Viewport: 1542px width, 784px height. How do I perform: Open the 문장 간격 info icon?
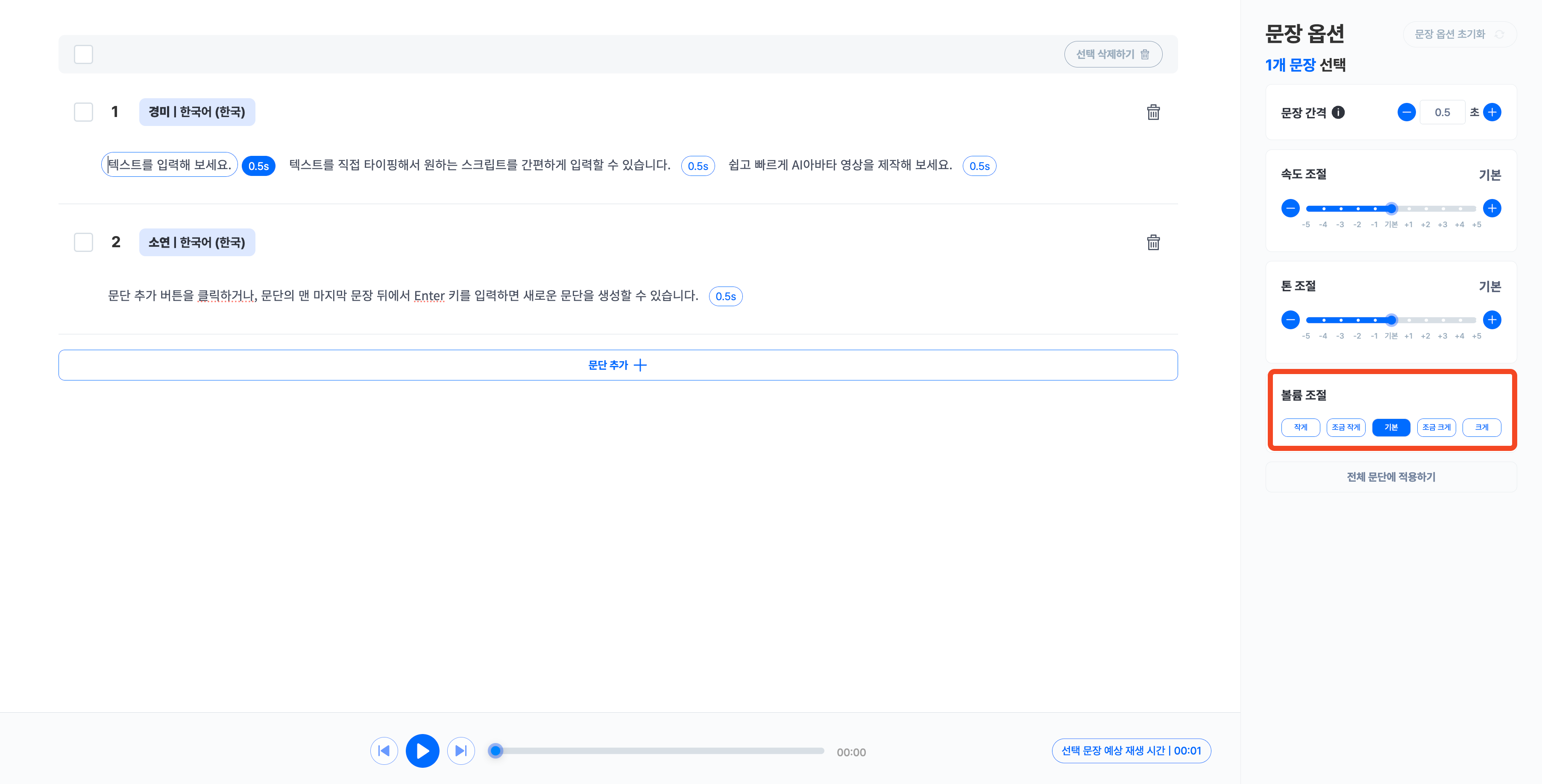tap(1339, 112)
